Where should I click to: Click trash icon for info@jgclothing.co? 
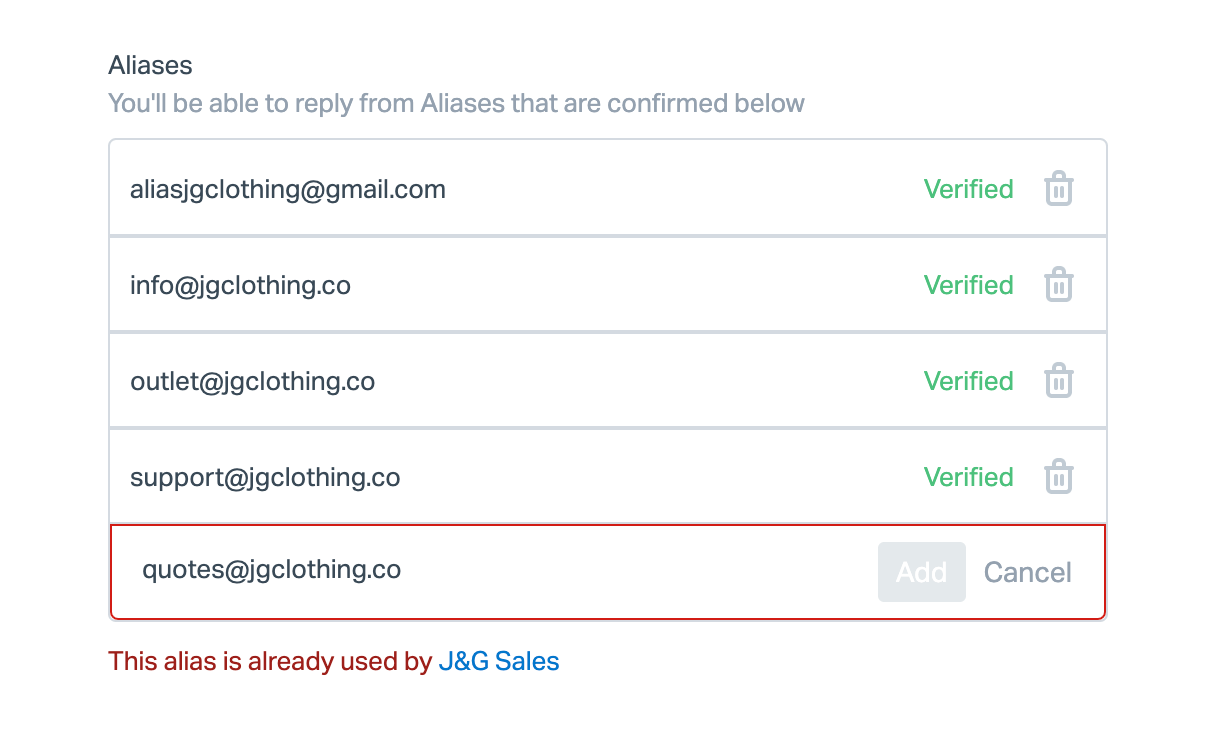point(1058,285)
